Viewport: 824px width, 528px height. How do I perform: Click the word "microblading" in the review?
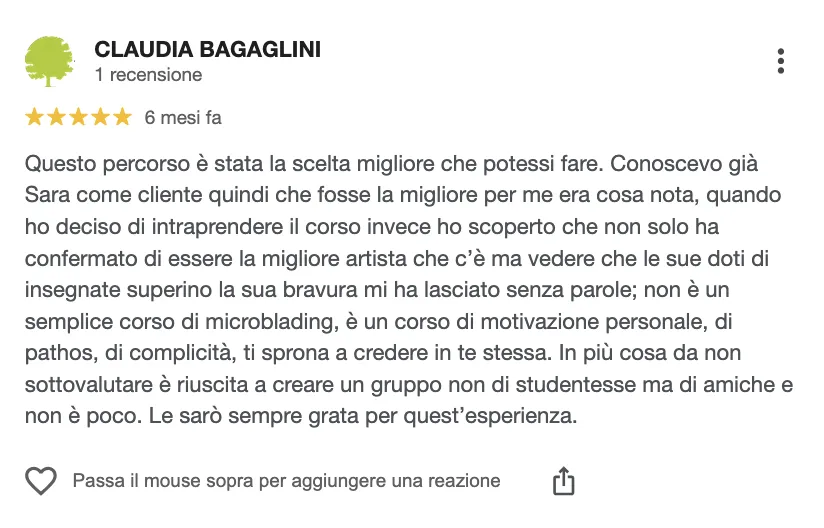pyautogui.click(x=272, y=322)
